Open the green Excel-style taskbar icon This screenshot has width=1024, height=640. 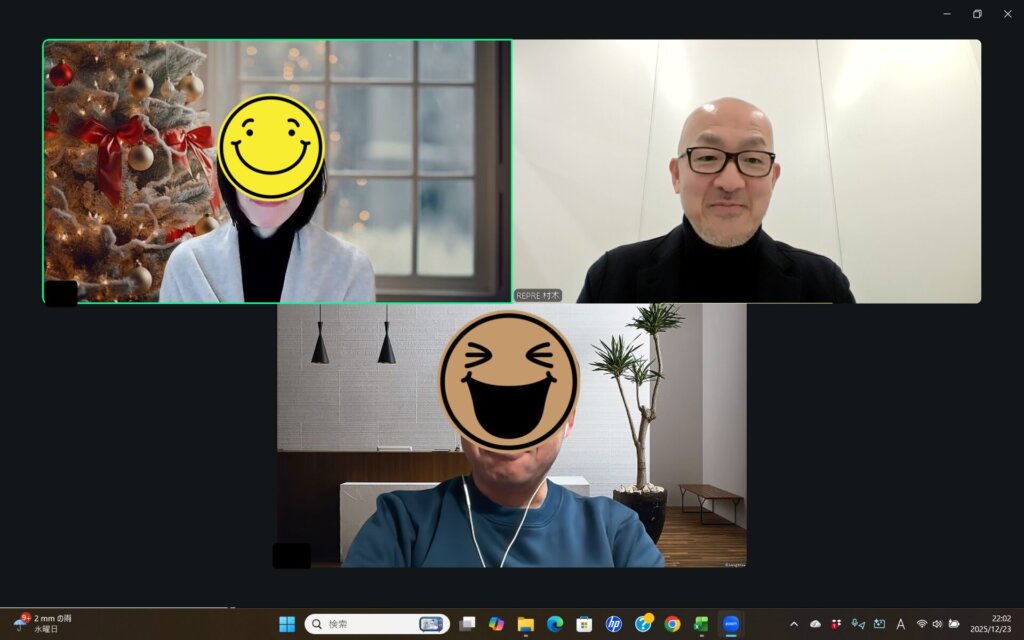(x=701, y=624)
